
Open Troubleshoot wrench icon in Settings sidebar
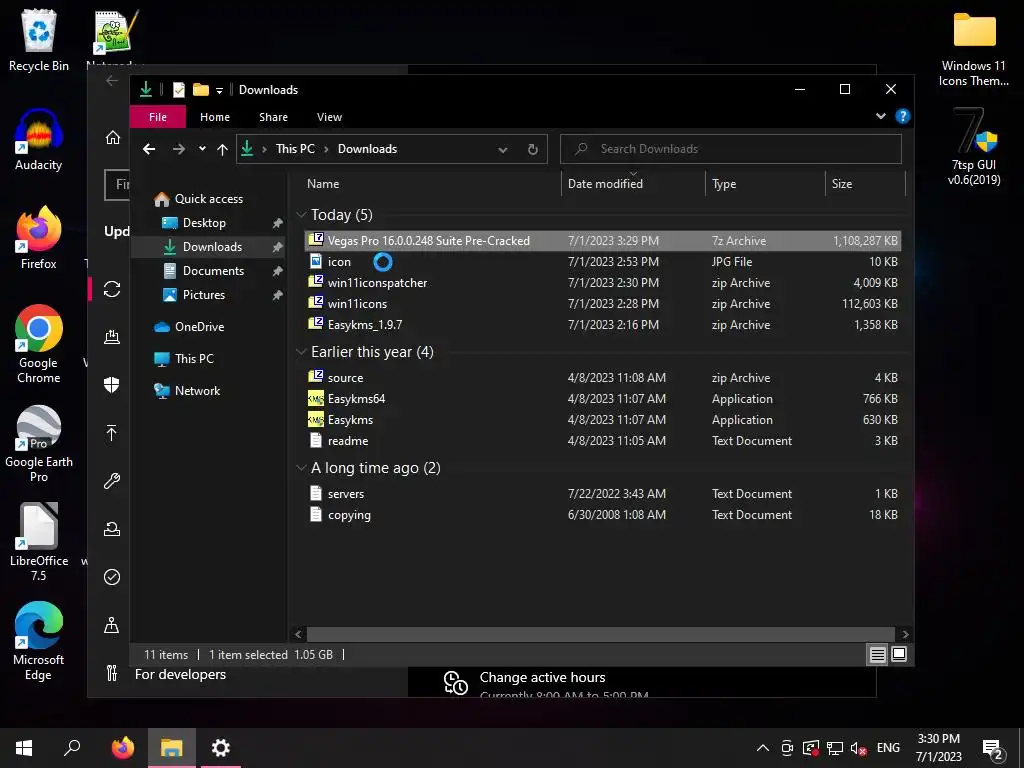point(112,481)
